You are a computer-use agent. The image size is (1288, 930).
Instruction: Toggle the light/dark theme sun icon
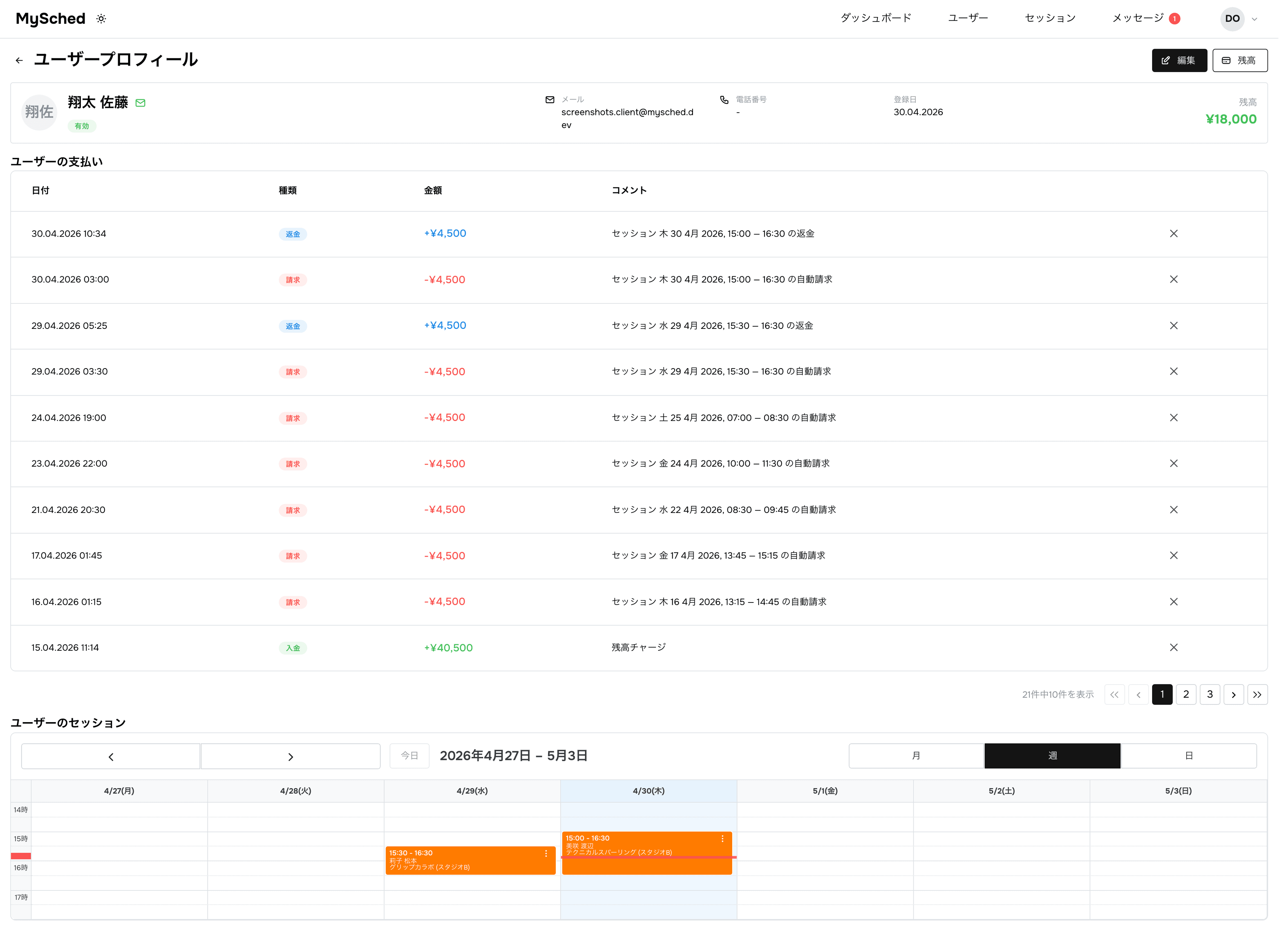[x=102, y=19]
